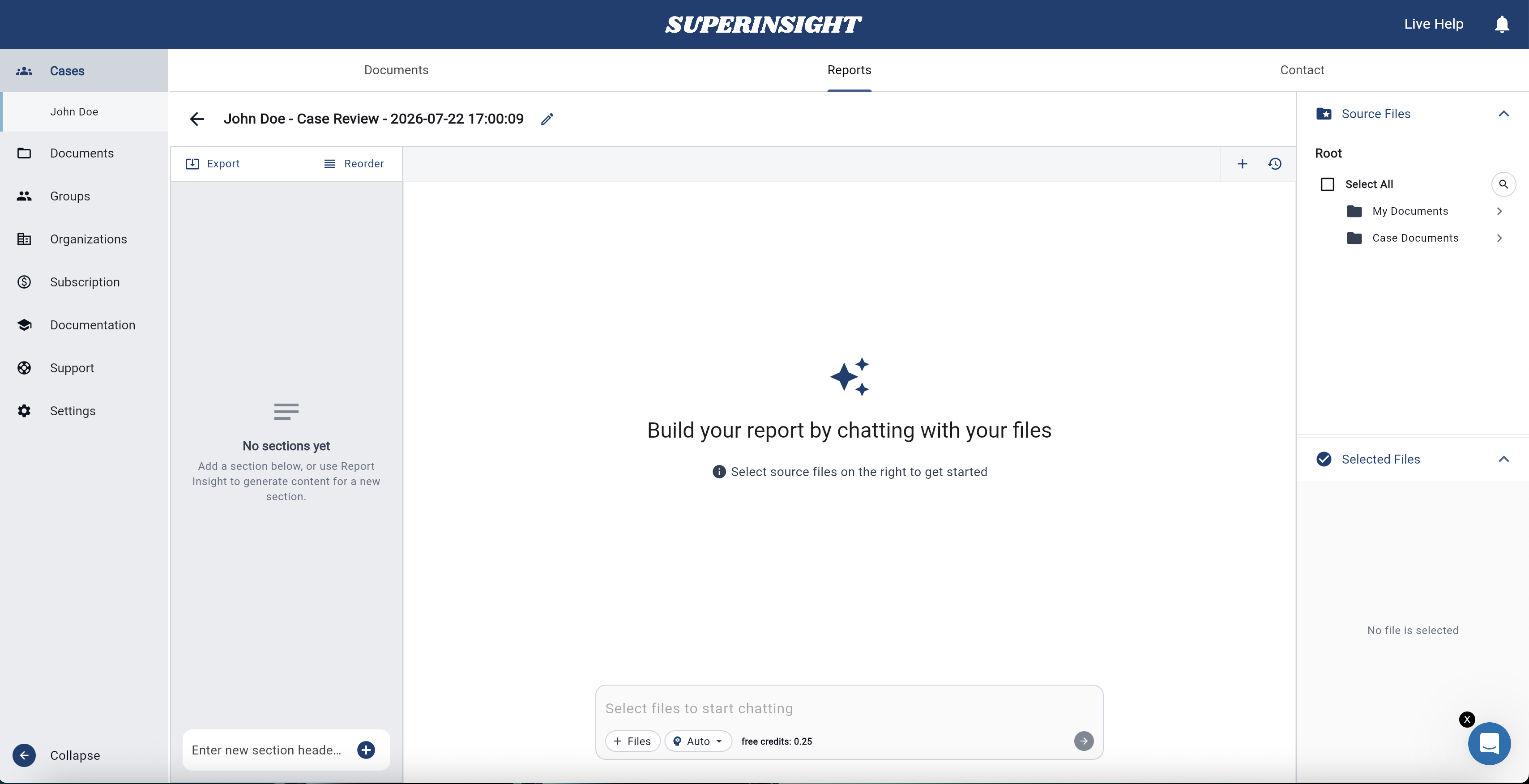
Task: Click the Source Files starred folder icon
Action: [1324, 114]
